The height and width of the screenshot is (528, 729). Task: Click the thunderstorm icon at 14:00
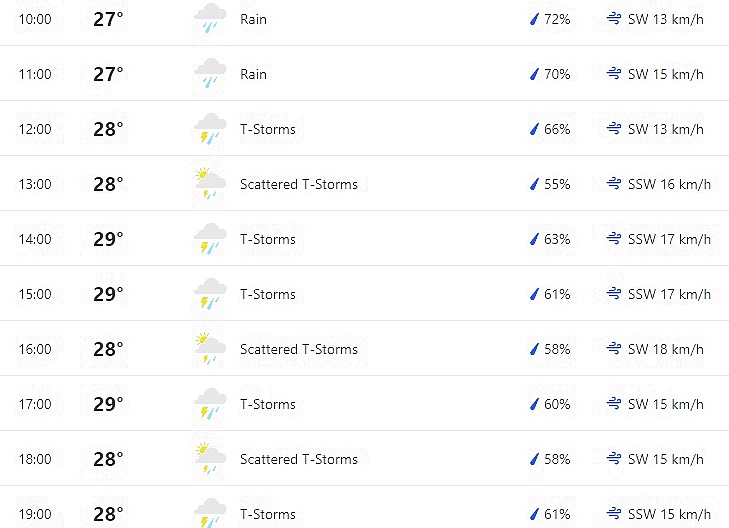210,238
